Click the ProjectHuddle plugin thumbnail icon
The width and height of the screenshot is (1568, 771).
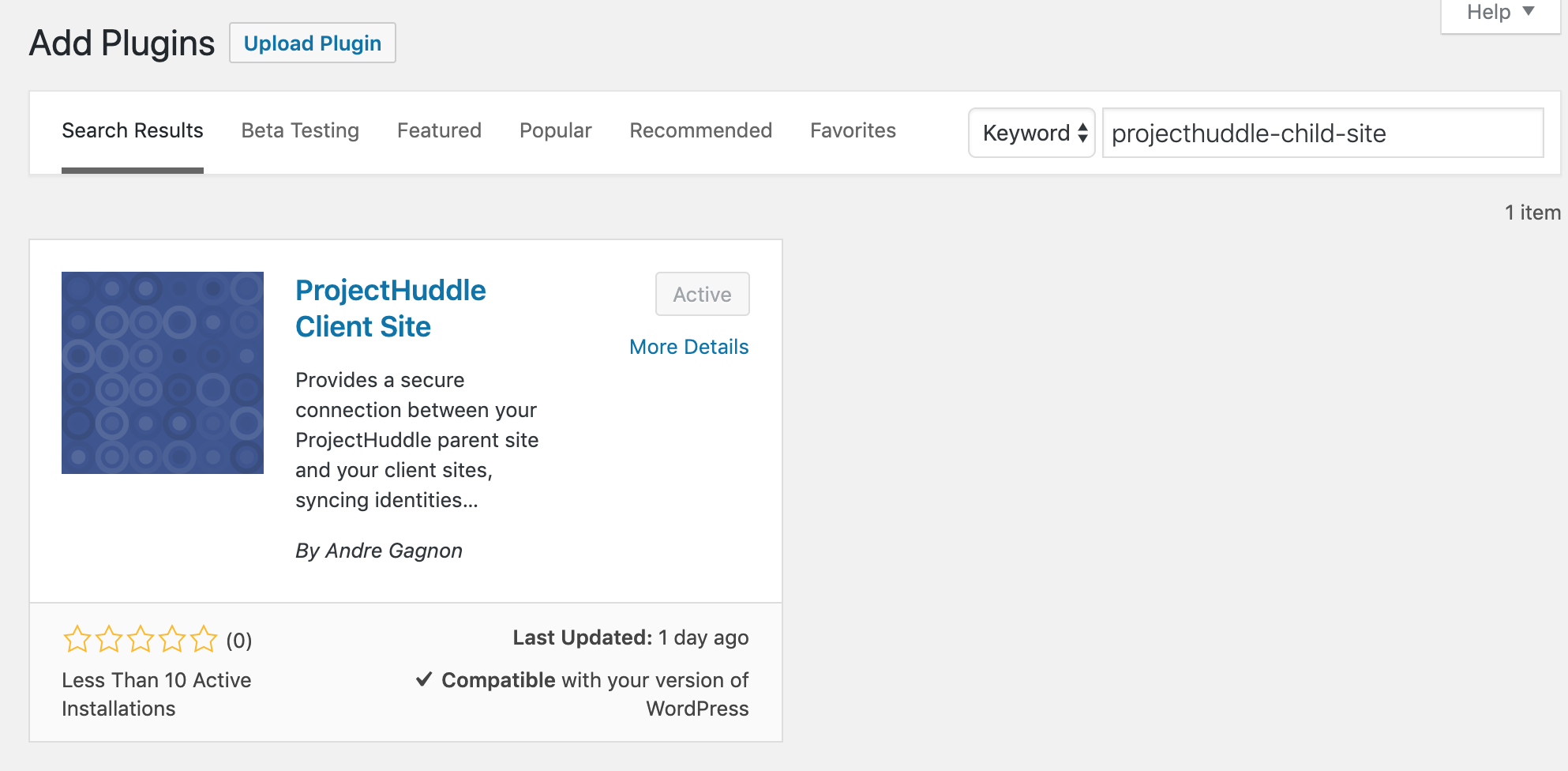(x=163, y=373)
